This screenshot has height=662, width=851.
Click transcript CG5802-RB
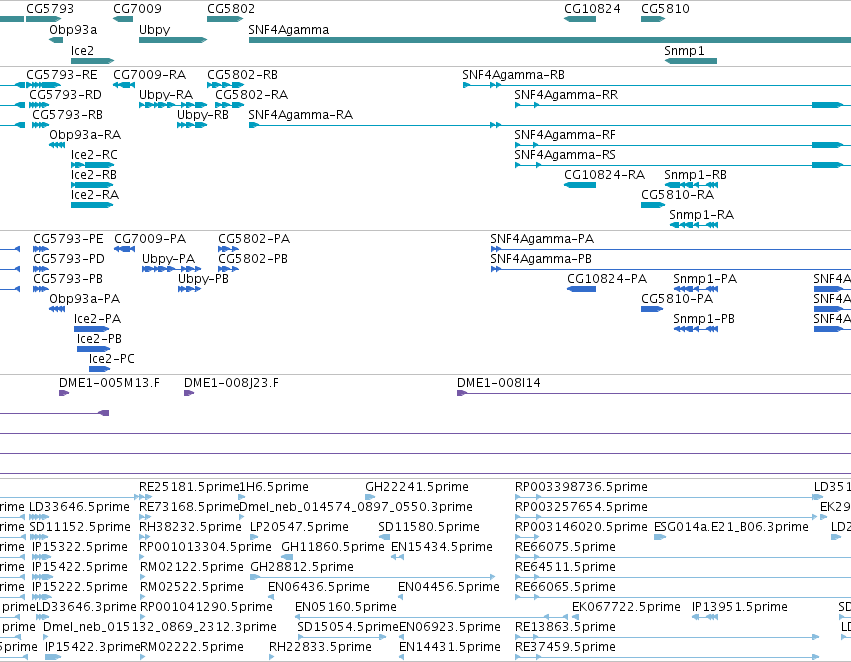pyautogui.click(x=242, y=75)
